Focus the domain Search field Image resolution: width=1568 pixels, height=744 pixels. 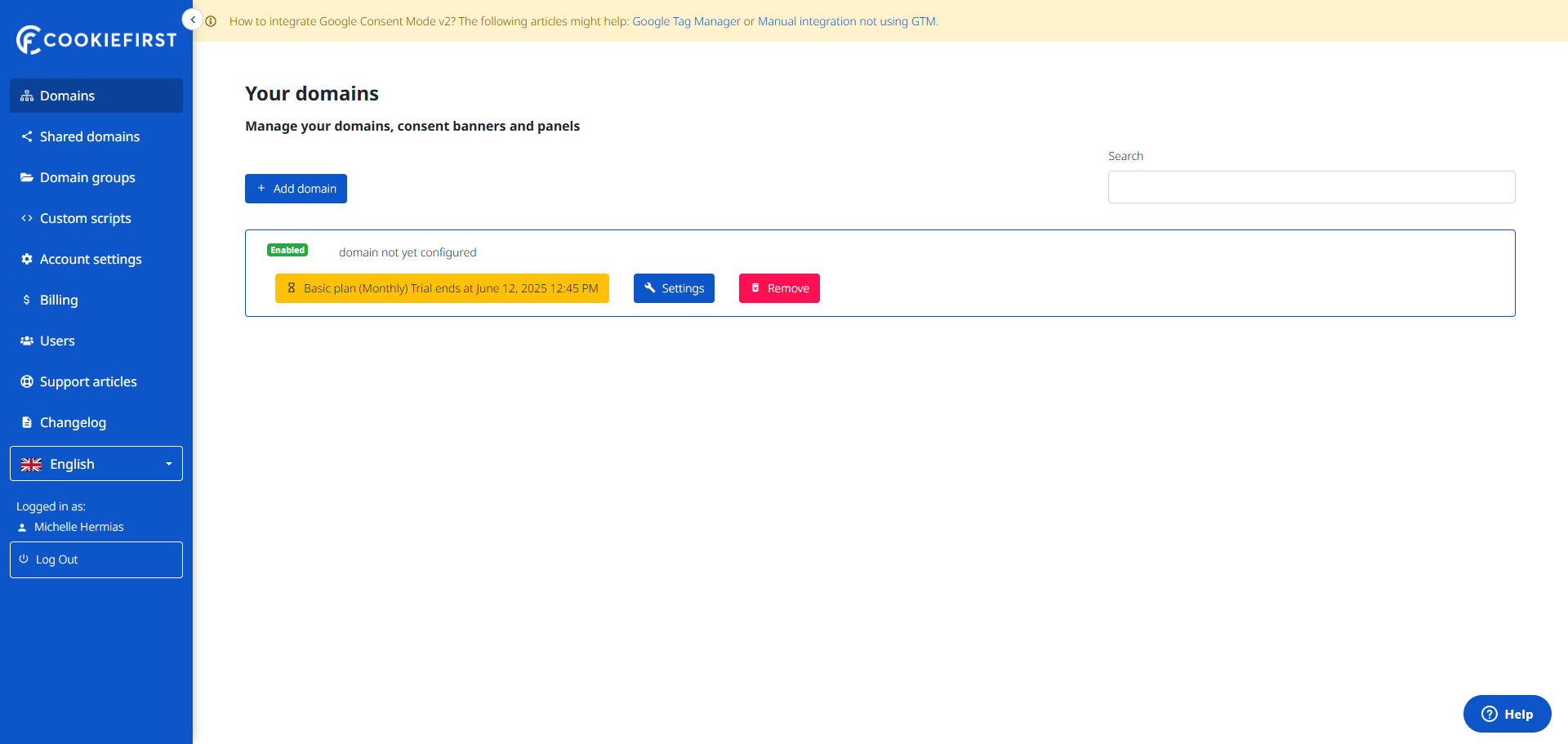[1311, 187]
